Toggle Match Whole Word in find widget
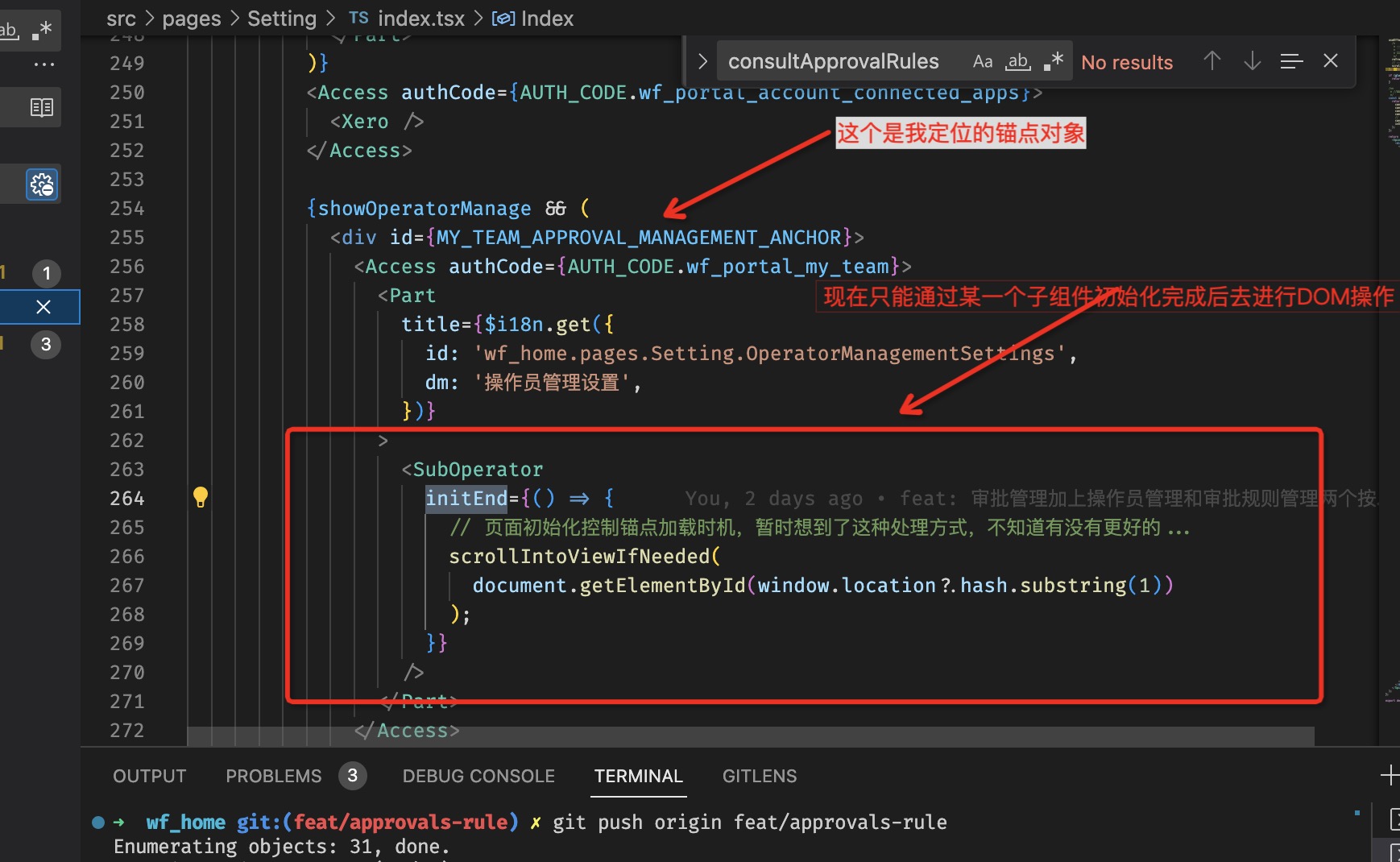 [1018, 62]
